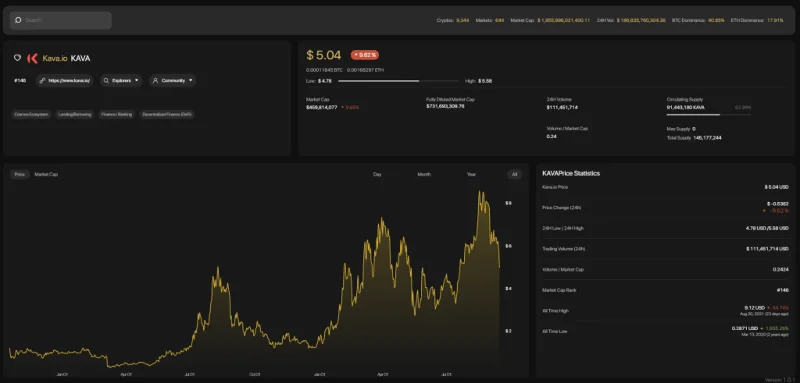This screenshot has height=383, width=800.
Task: Select the Lending/Borrowing tag
Action: click(74, 115)
